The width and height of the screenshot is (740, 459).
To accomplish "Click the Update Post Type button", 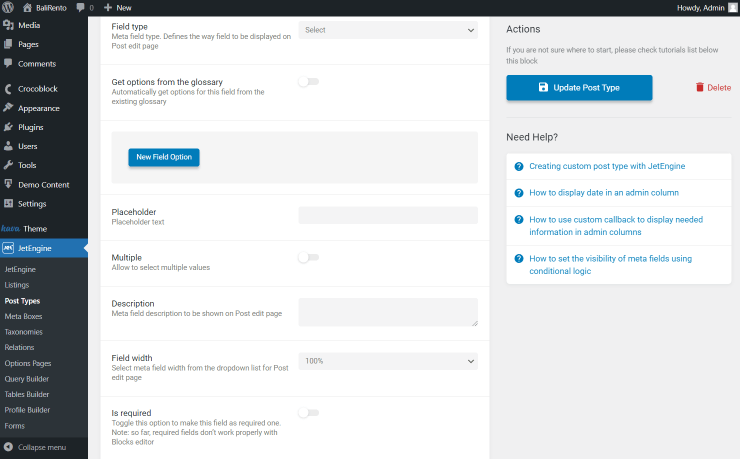I will pyautogui.click(x=579, y=87).
